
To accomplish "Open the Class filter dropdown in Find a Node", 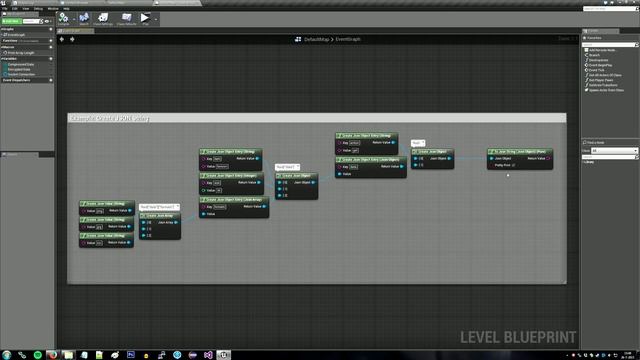I will point(614,151).
